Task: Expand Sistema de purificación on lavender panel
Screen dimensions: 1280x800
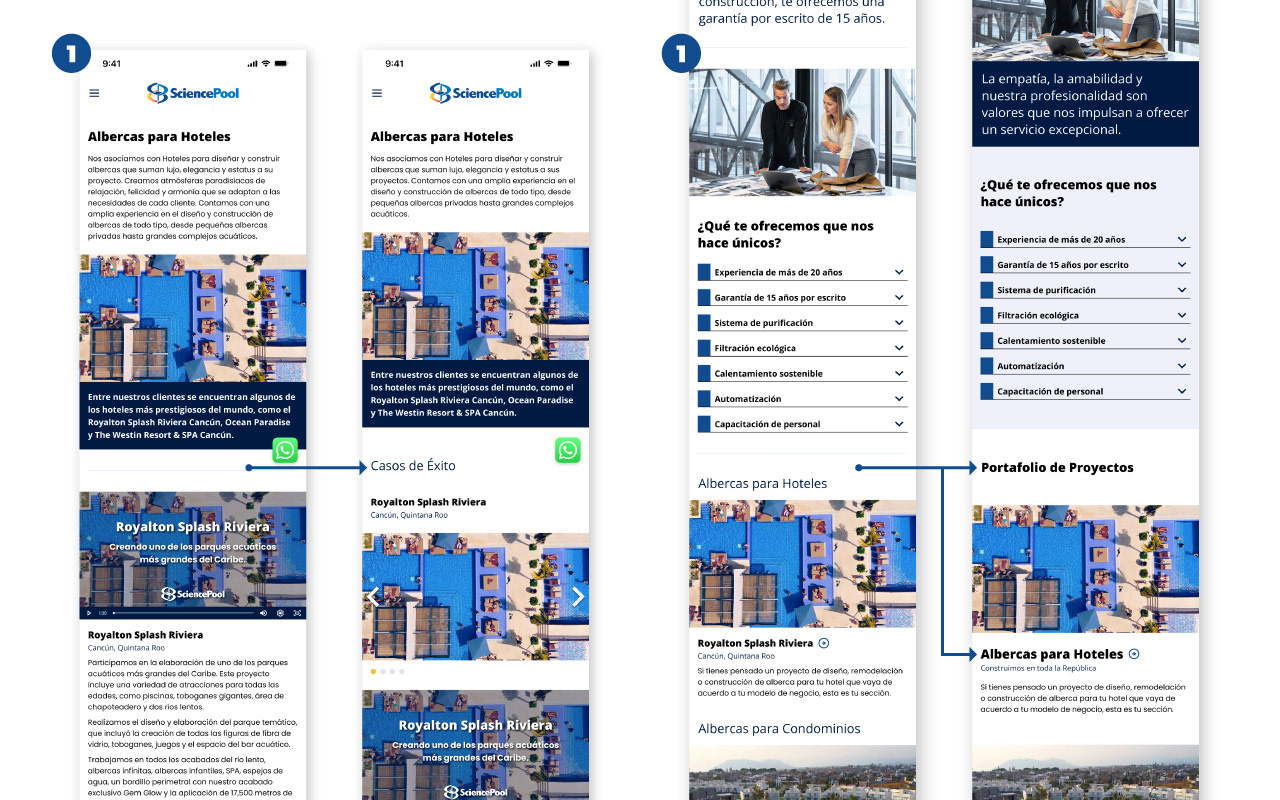Action: point(1085,290)
